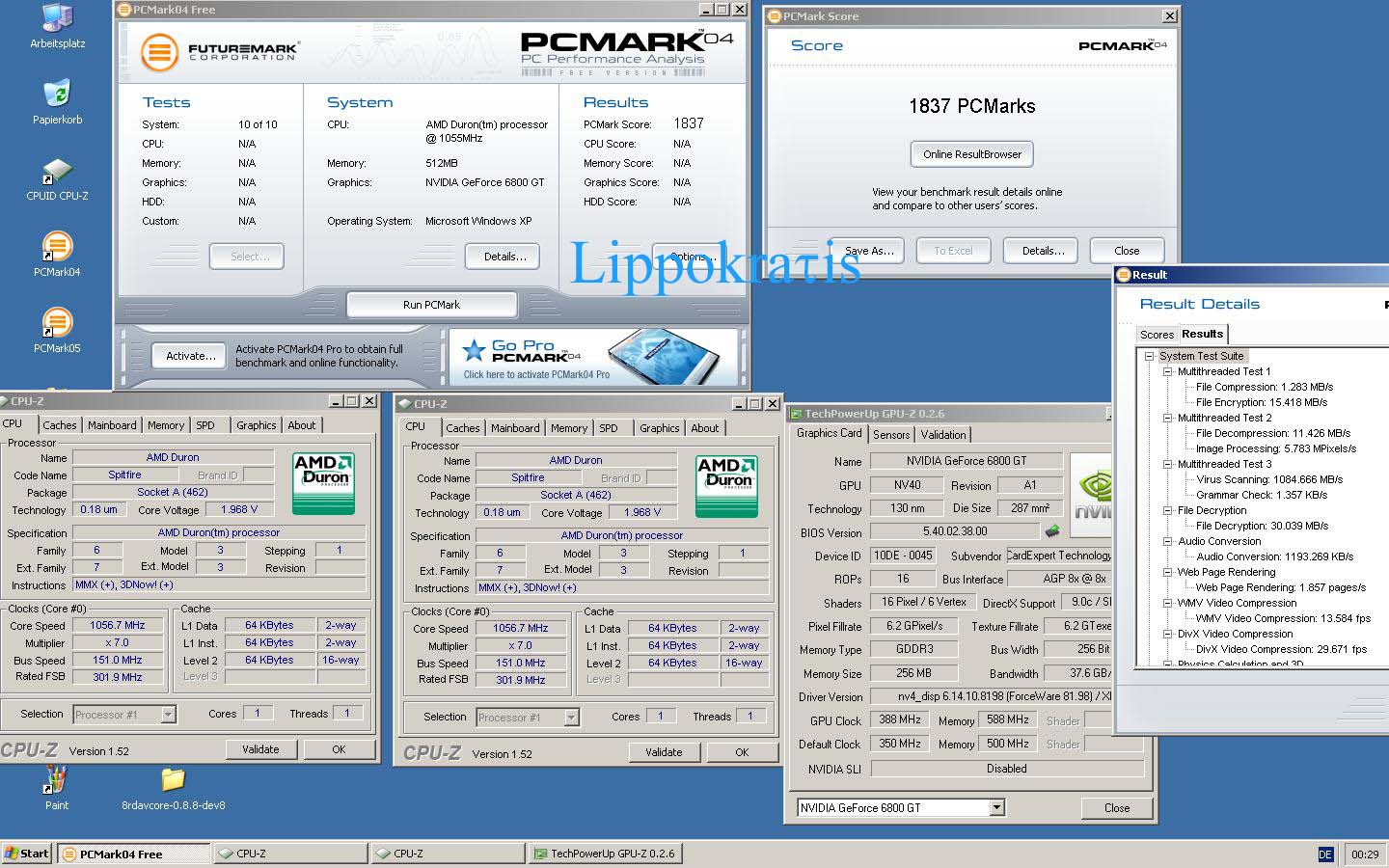The width and height of the screenshot is (1389, 868).
Task: Click the BIOS save chip icon in GPU-Z
Action: pos(1052,530)
